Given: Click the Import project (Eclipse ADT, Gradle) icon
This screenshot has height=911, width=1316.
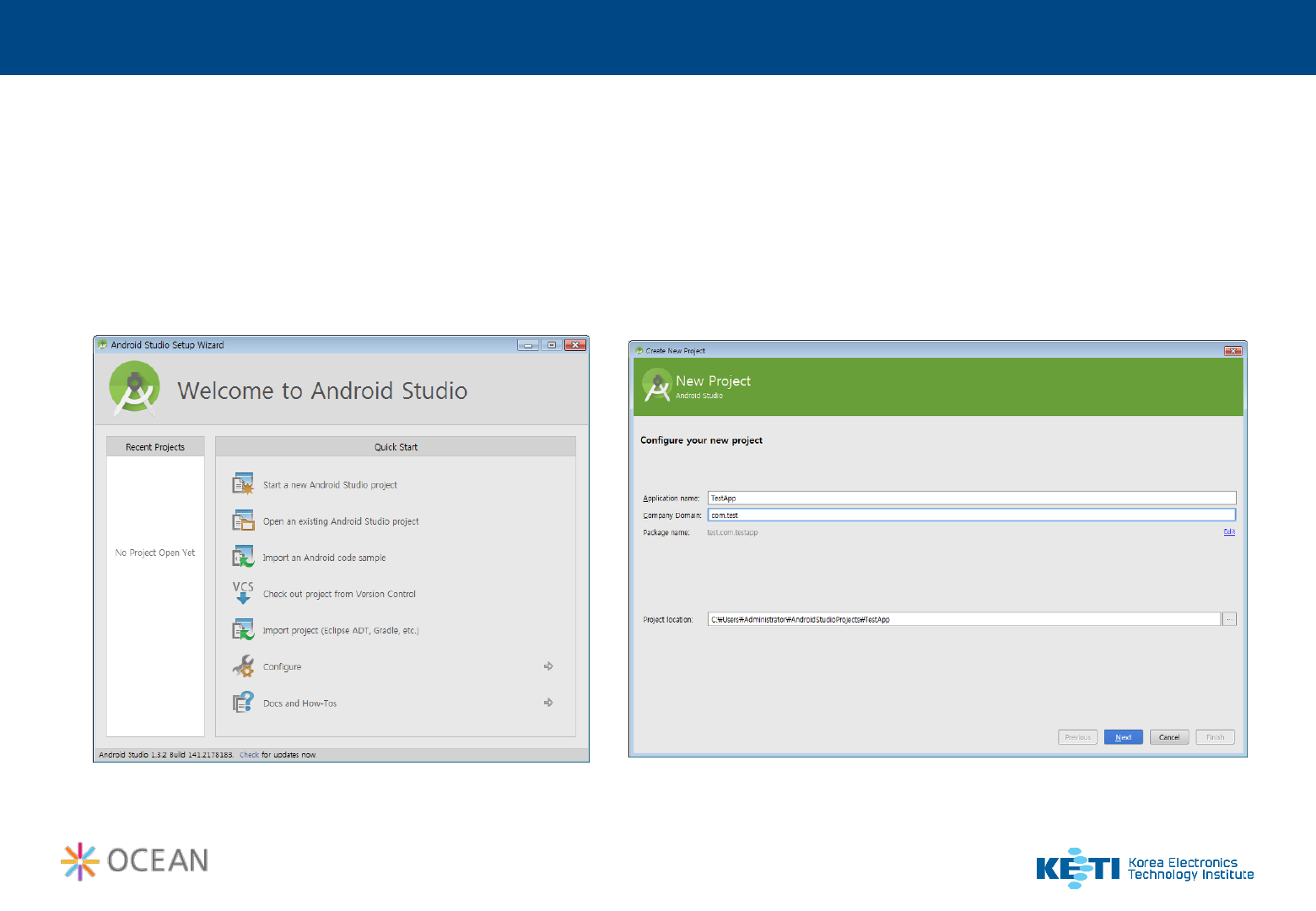Looking at the screenshot, I should click(x=243, y=629).
